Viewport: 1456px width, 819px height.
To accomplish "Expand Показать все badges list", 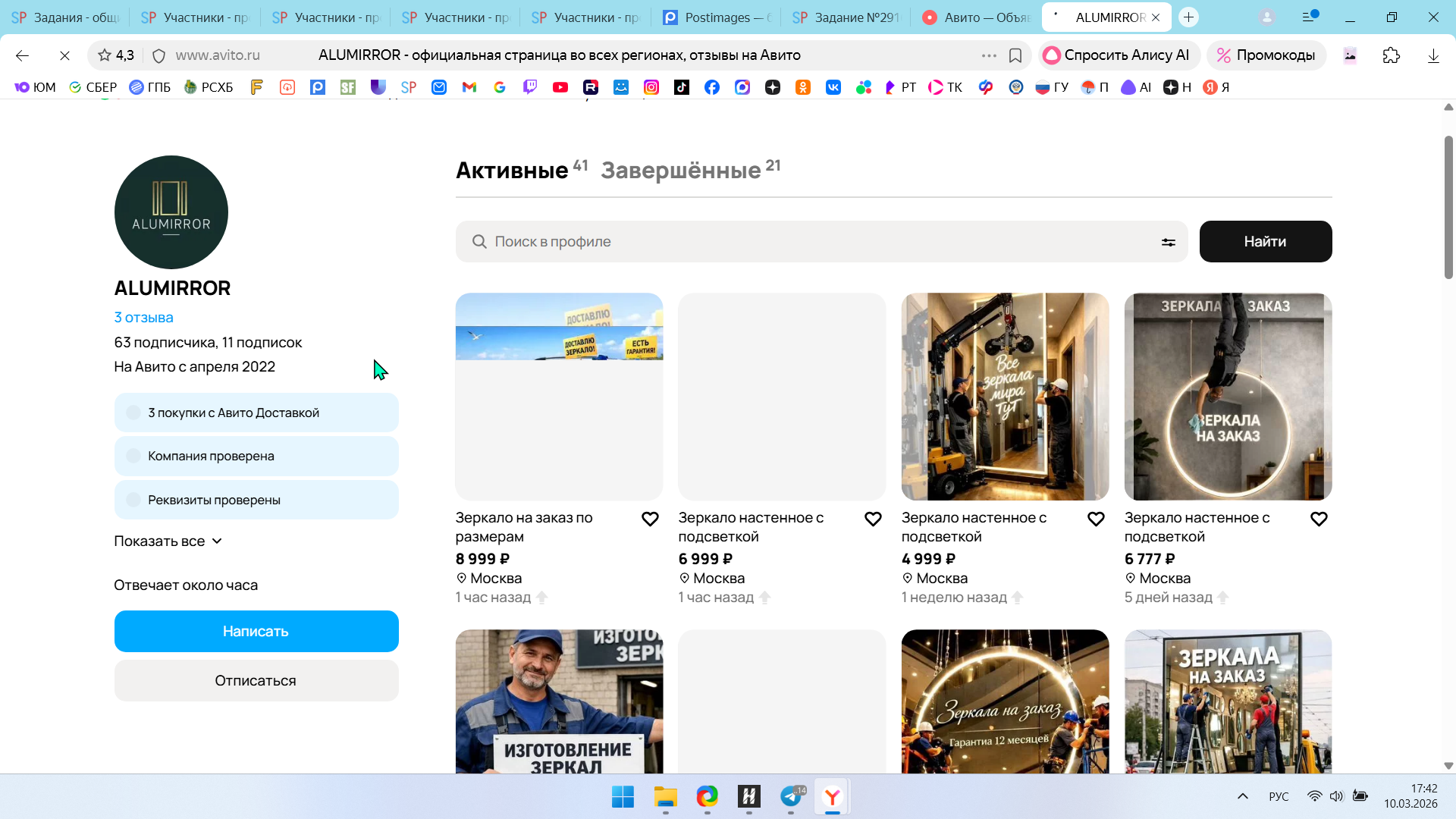I will coord(168,541).
